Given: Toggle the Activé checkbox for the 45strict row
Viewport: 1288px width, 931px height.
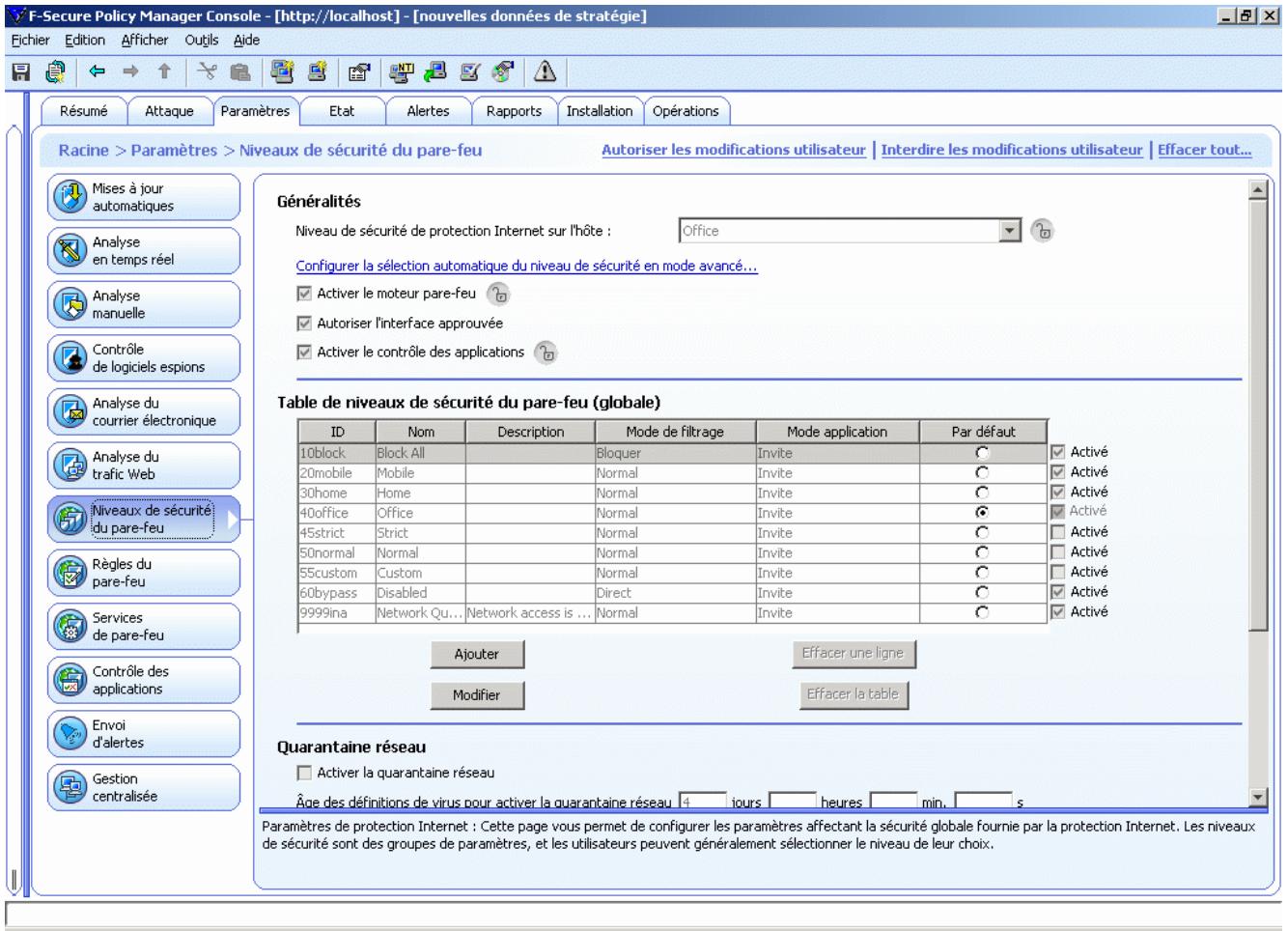Looking at the screenshot, I should (x=1058, y=532).
